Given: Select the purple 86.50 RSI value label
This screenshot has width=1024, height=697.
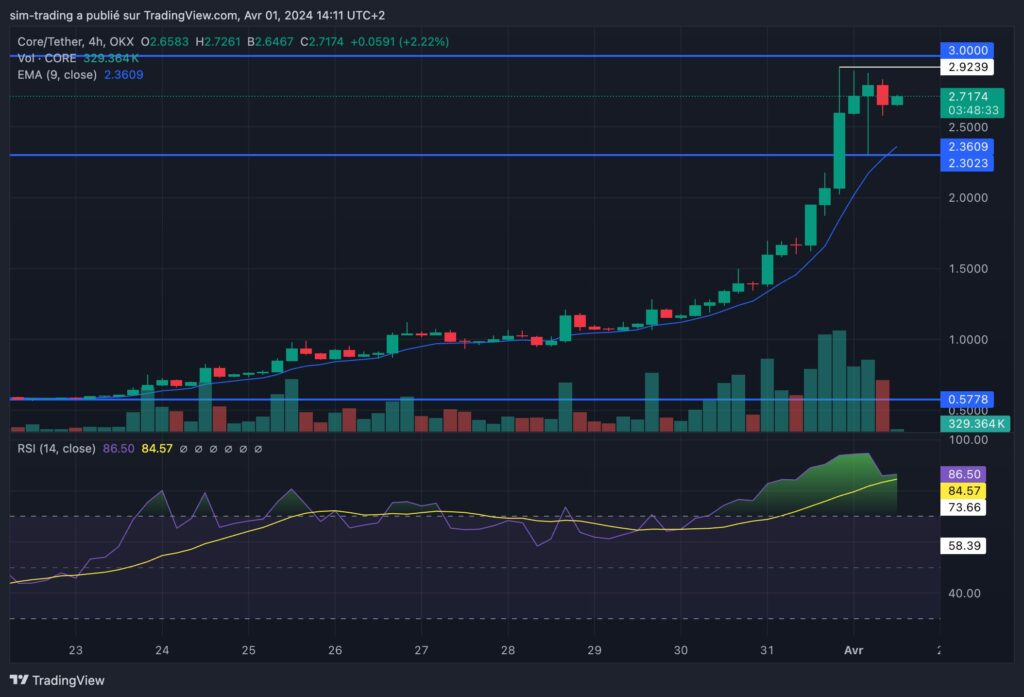Looking at the screenshot, I should pyautogui.click(x=963, y=474).
